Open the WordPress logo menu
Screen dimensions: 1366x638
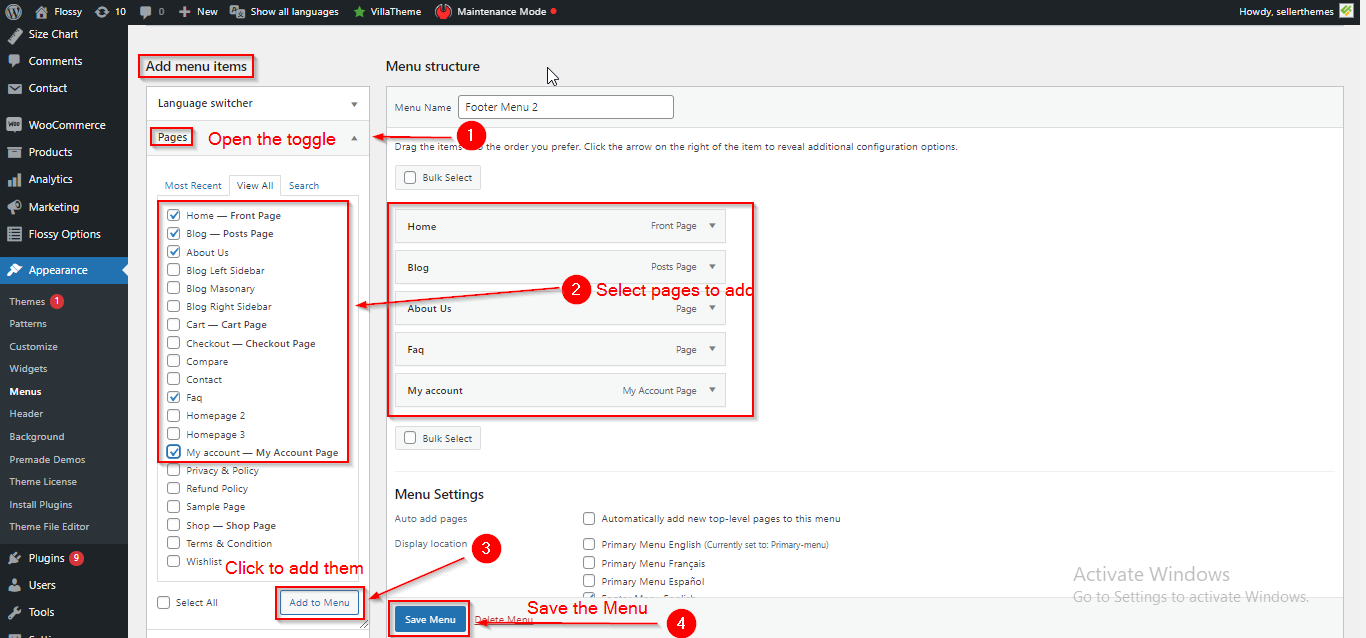[x=14, y=12]
